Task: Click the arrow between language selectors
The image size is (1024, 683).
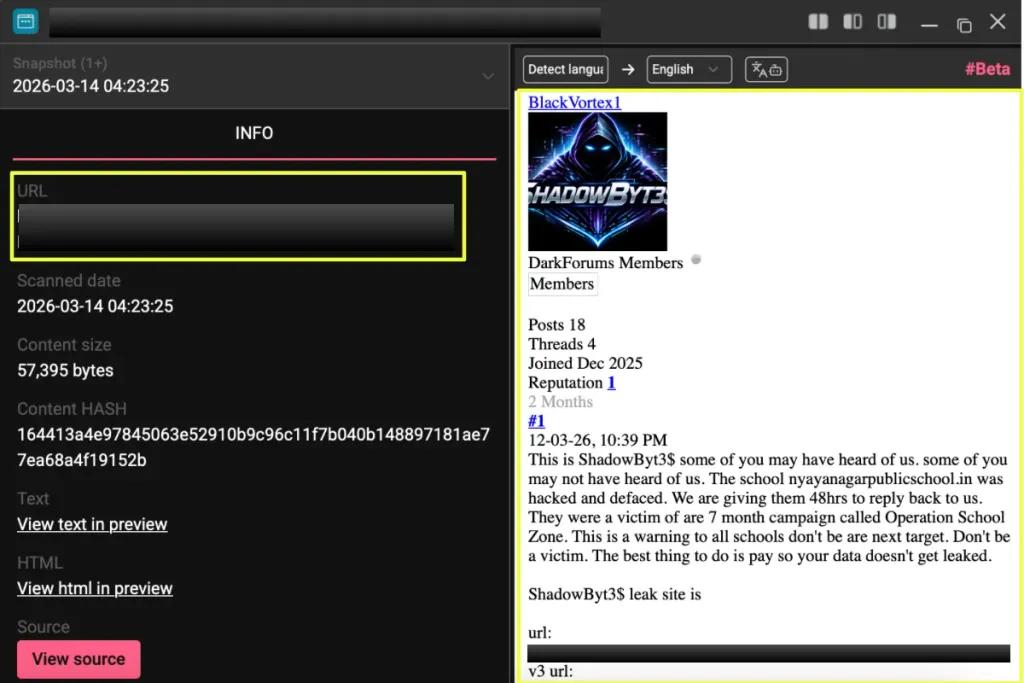Action: (x=628, y=69)
